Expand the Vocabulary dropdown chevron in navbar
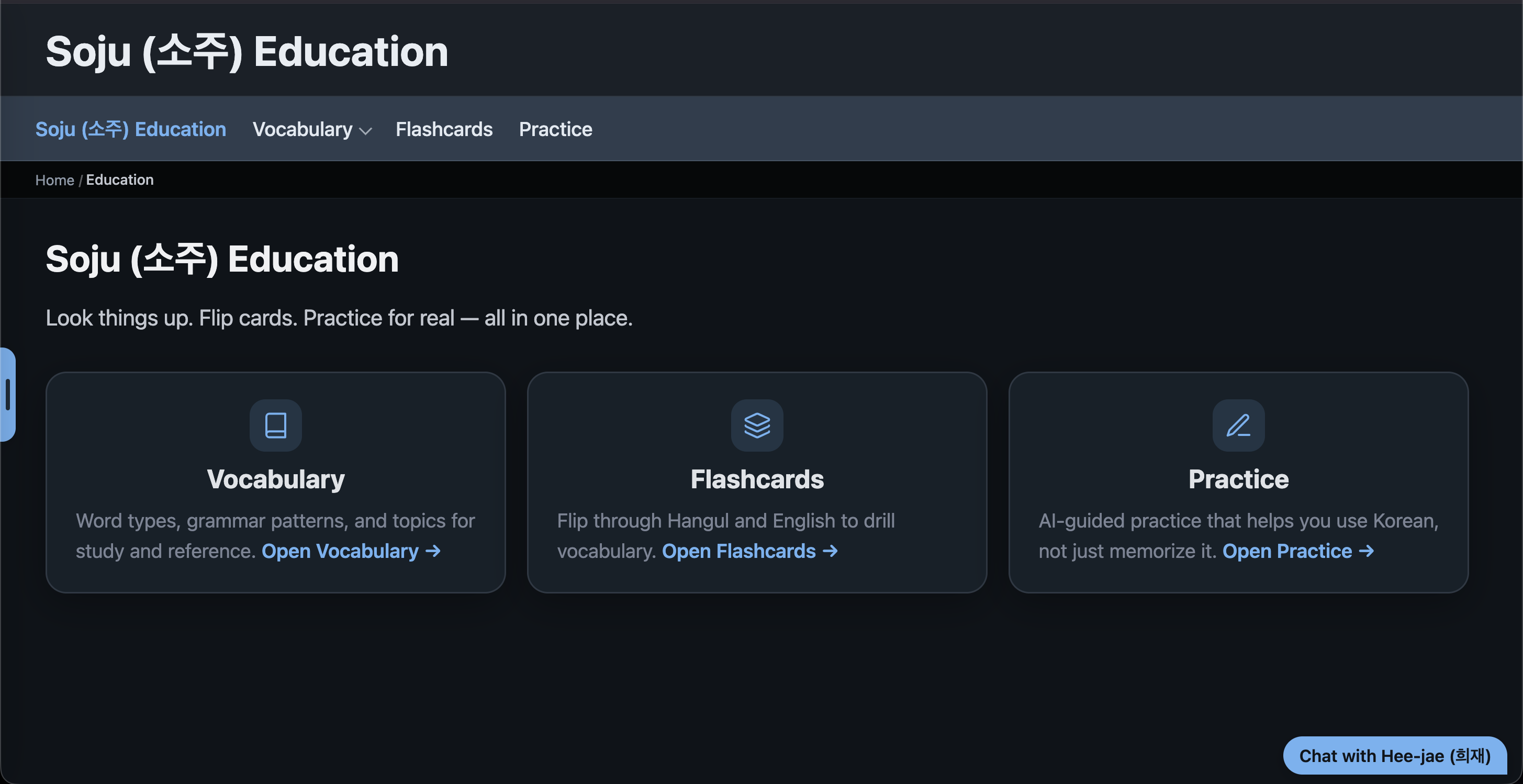The image size is (1523, 784). [365, 131]
